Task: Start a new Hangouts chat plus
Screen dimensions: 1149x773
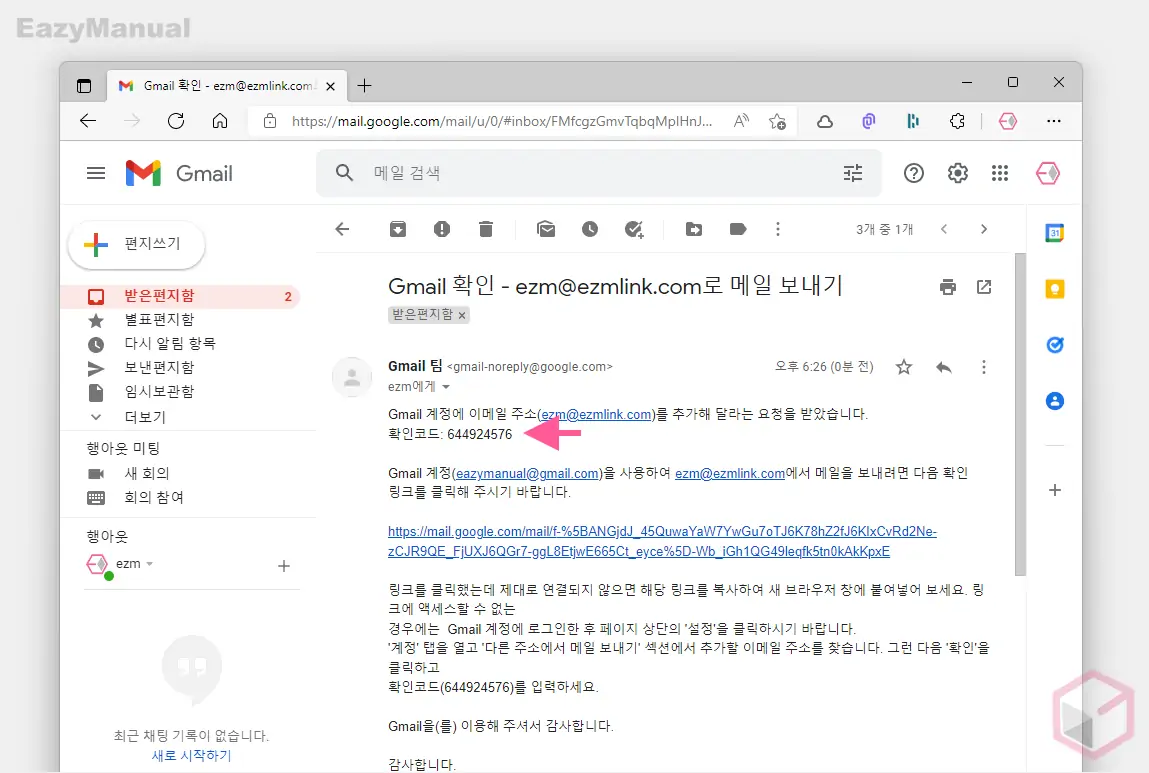Action: point(284,566)
